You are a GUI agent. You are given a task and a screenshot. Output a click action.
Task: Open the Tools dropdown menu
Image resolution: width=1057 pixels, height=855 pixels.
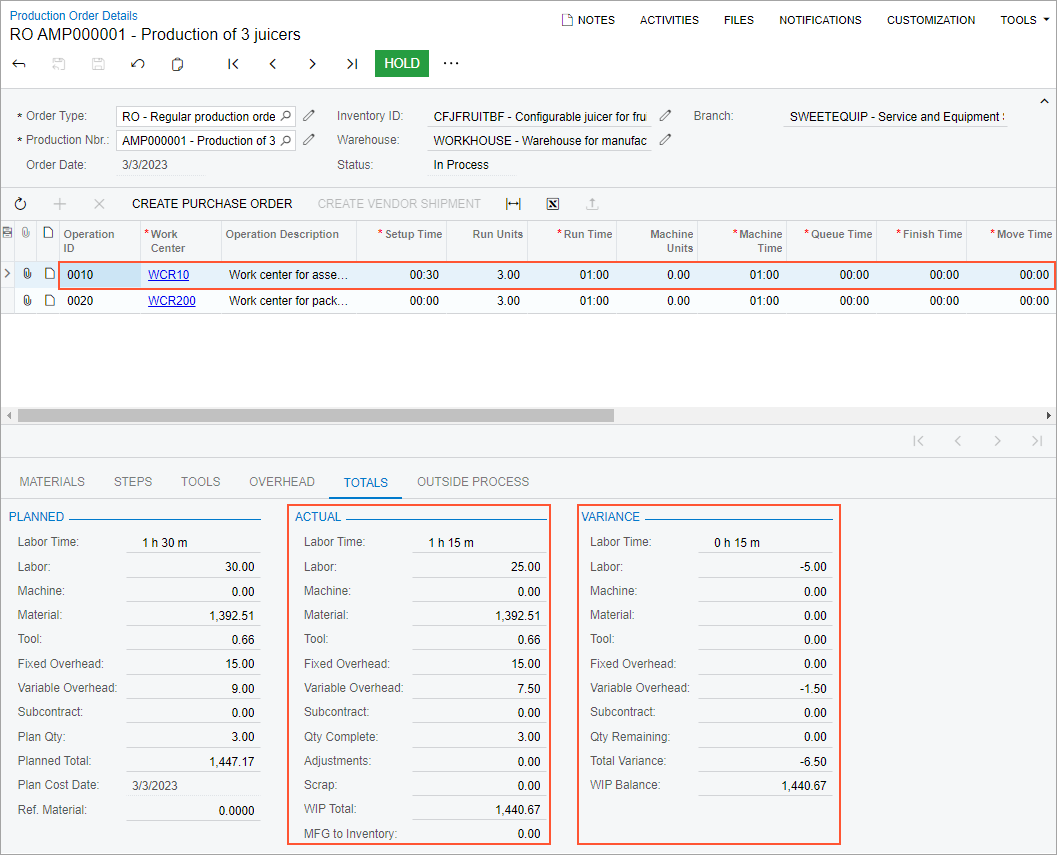tap(1024, 20)
